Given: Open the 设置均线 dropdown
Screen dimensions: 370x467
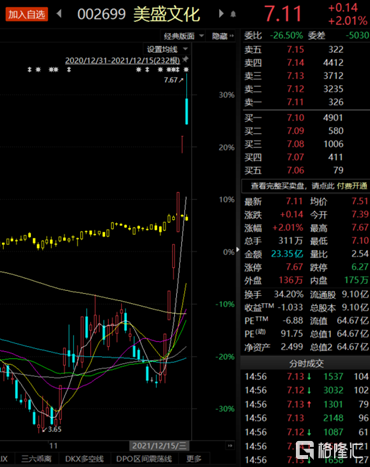Looking at the screenshot, I should (x=167, y=50).
